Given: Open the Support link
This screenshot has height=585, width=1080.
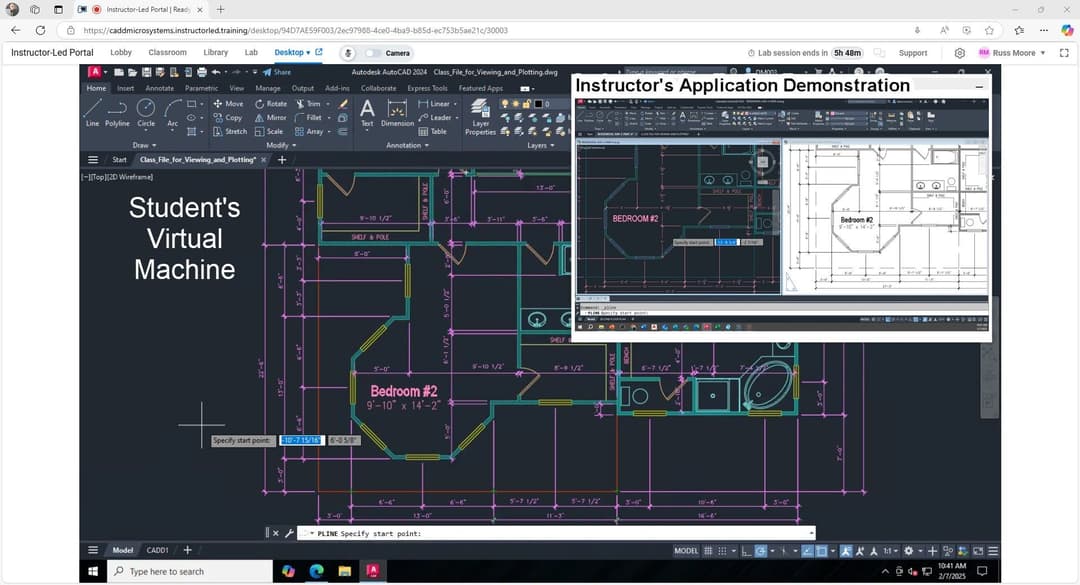Looking at the screenshot, I should click(912, 53).
